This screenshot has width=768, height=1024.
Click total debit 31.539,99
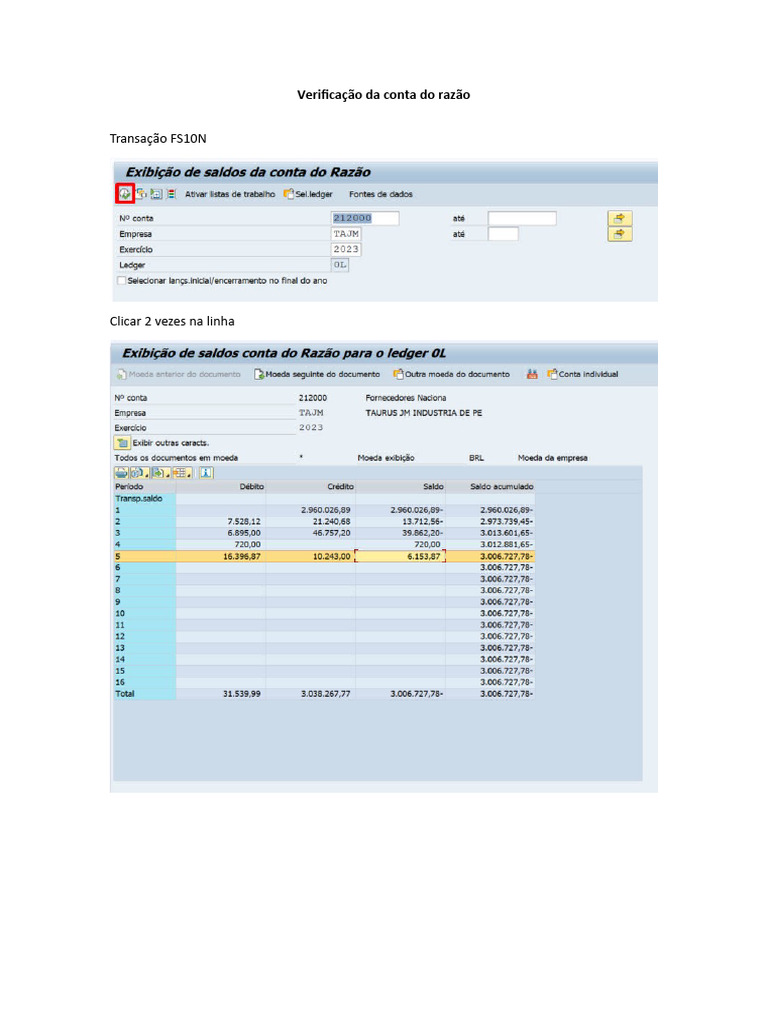[242, 694]
